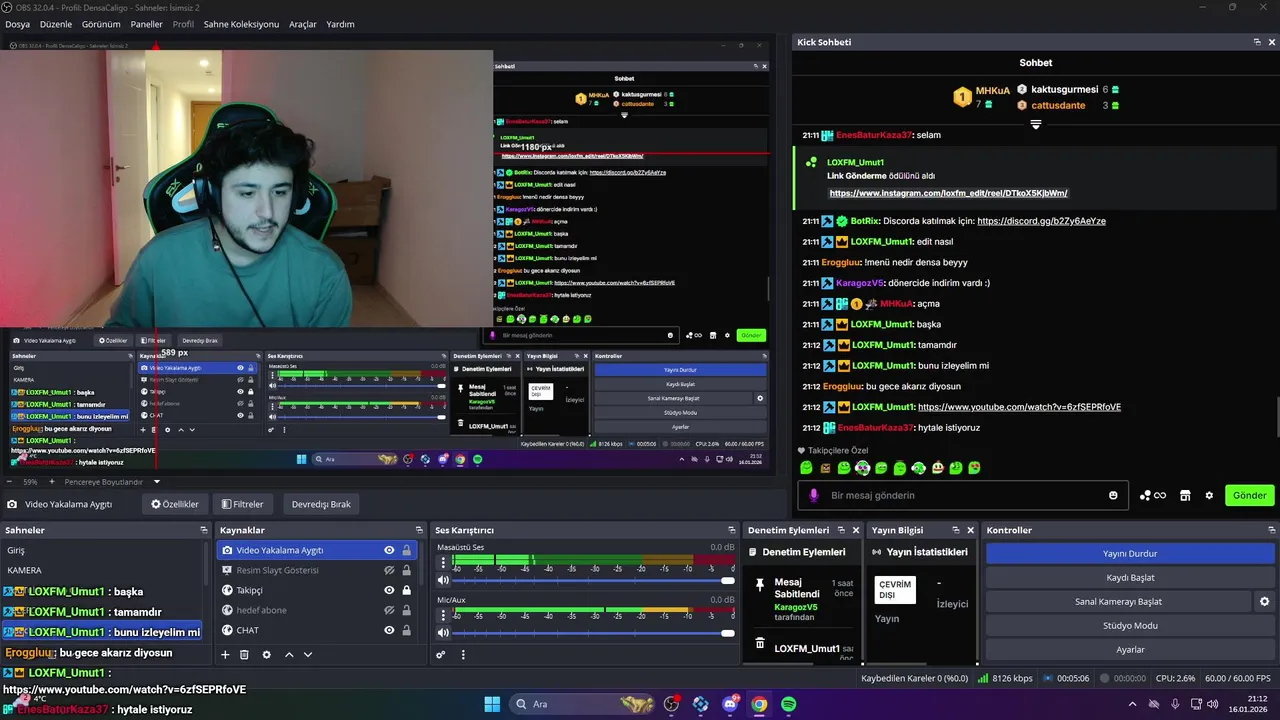Click Devredışı Bırak button
The image size is (1280, 720).
click(x=321, y=504)
